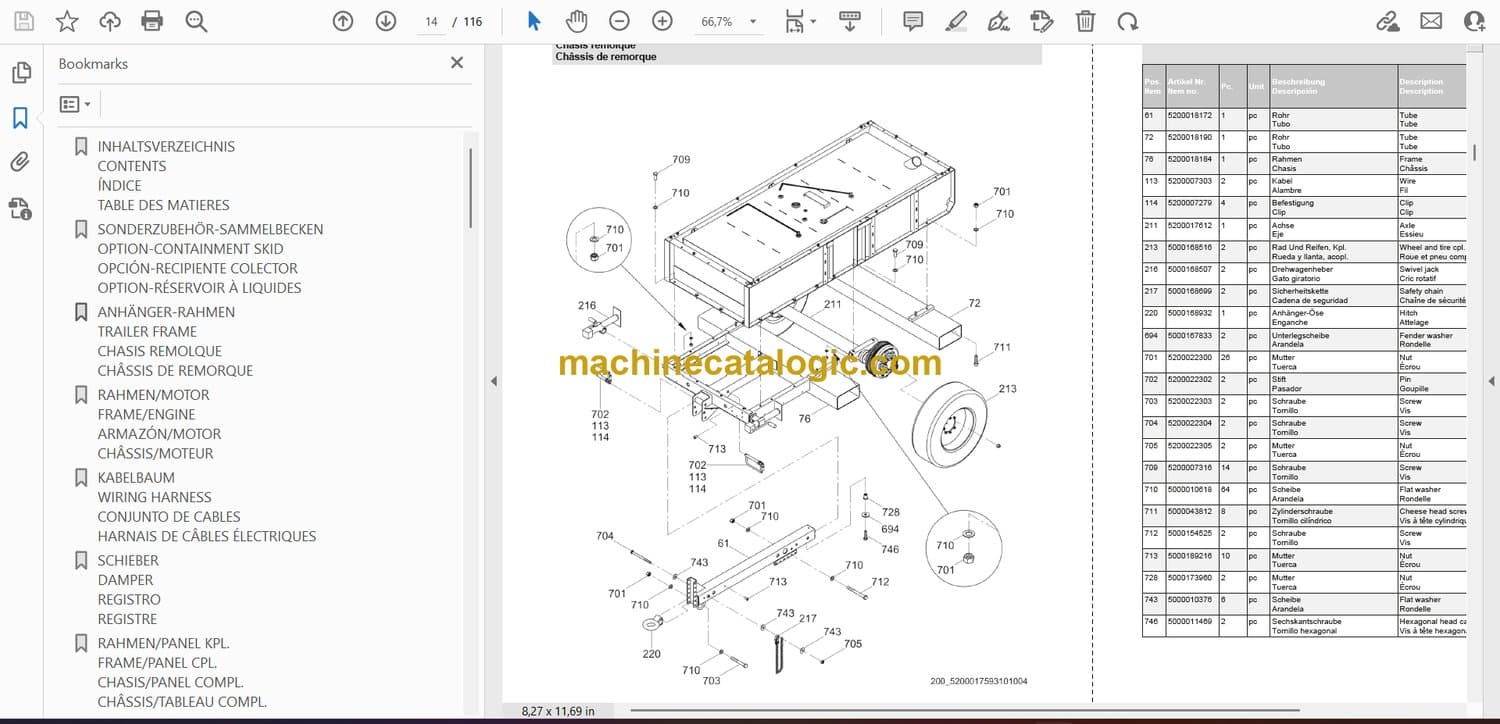Select OPTION-CONTAINMENT SKID bookmark text
This screenshot has width=1500, height=724.
pos(190,249)
